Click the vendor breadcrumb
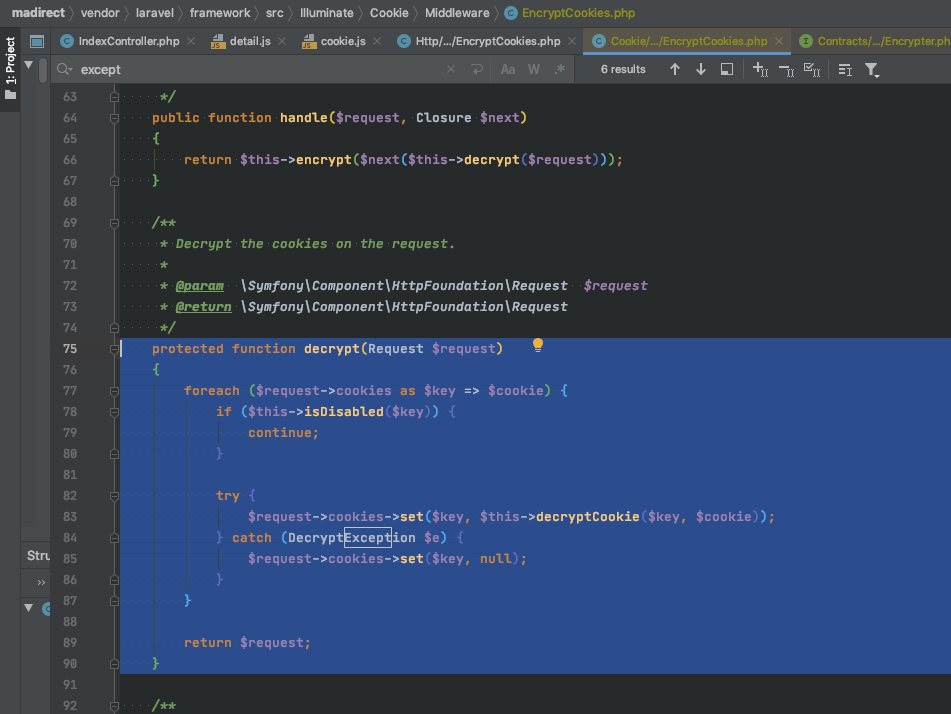951x714 pixels. tap(100, 13)
